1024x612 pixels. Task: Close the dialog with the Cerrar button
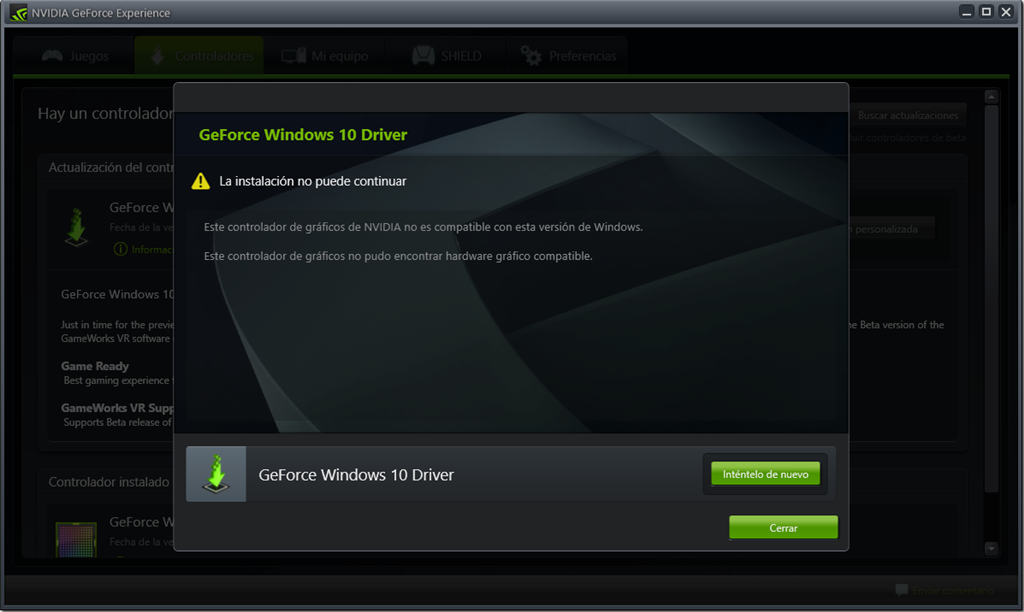[783, 528]
